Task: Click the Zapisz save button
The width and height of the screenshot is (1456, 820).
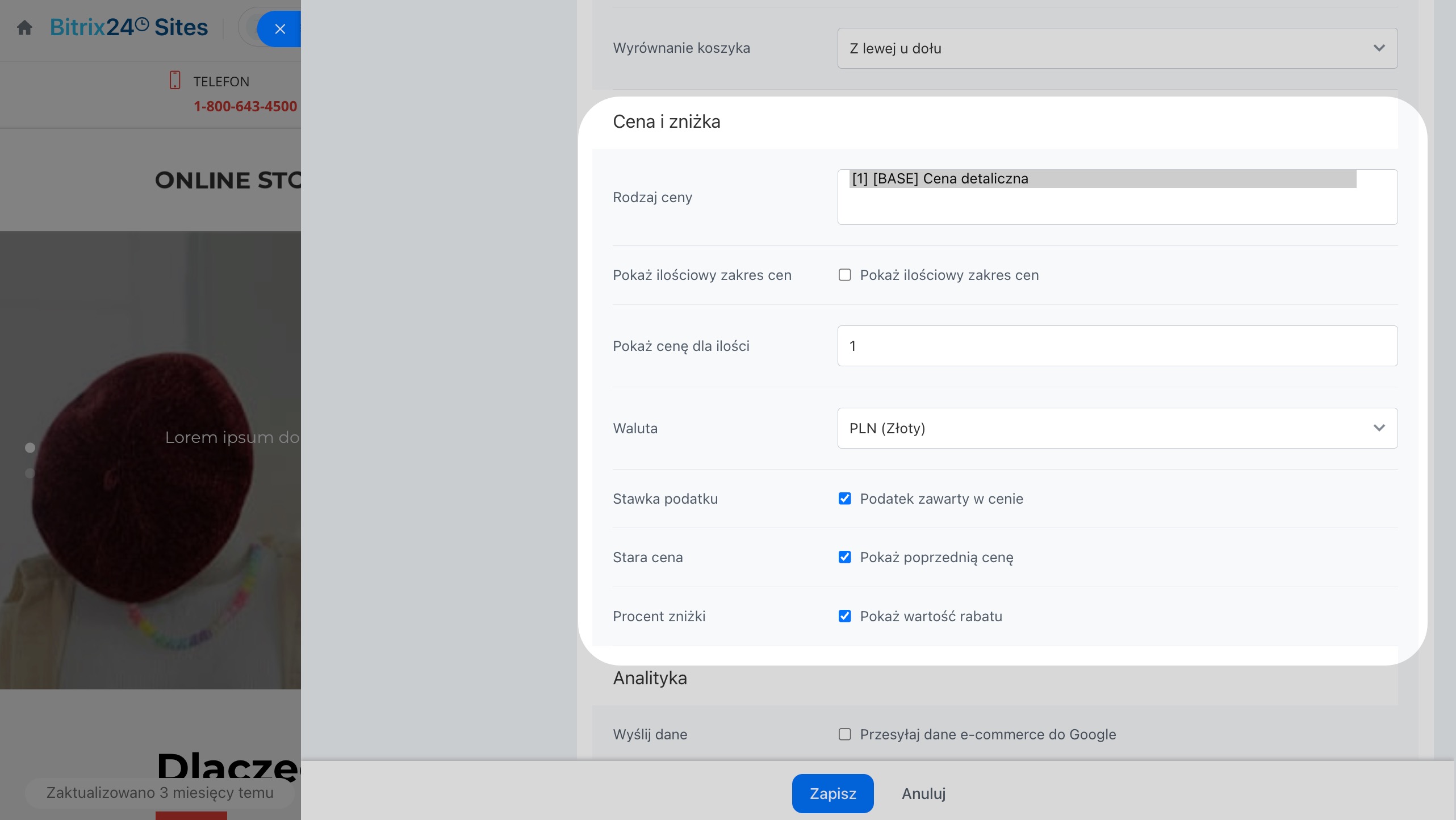Action: point(832,793)
